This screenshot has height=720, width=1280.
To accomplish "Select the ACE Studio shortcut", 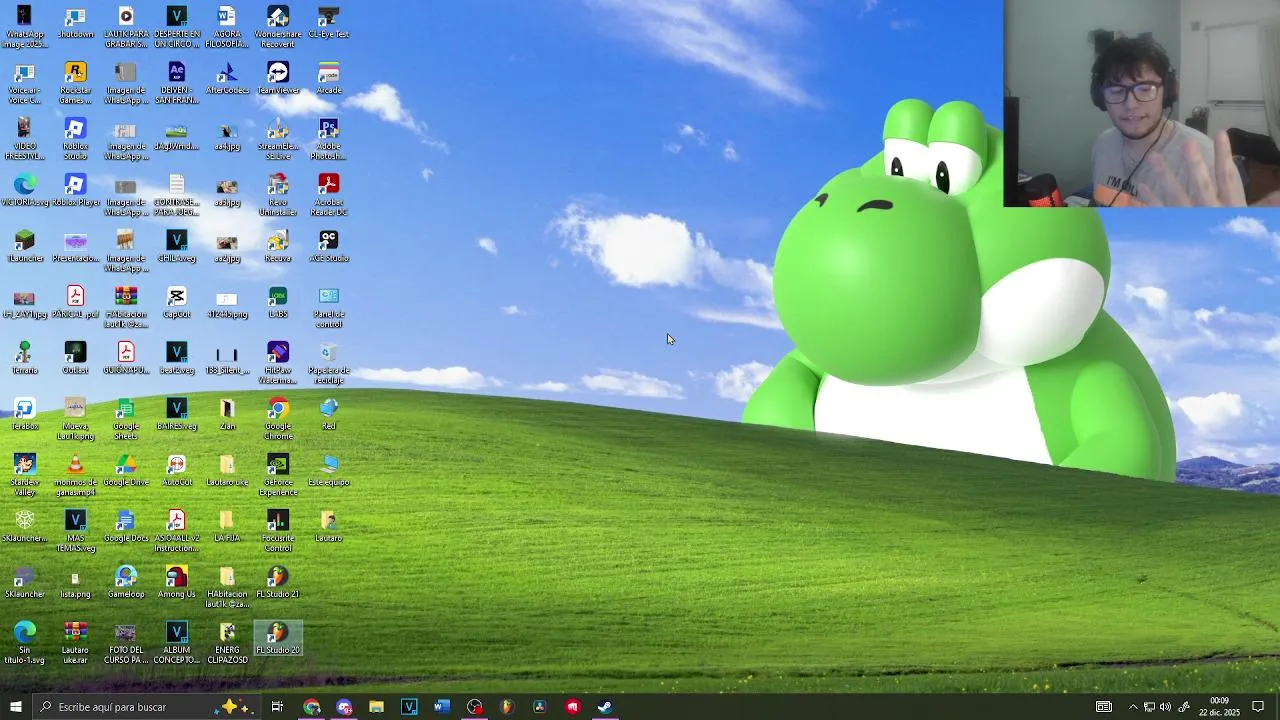I will [329, 247].
